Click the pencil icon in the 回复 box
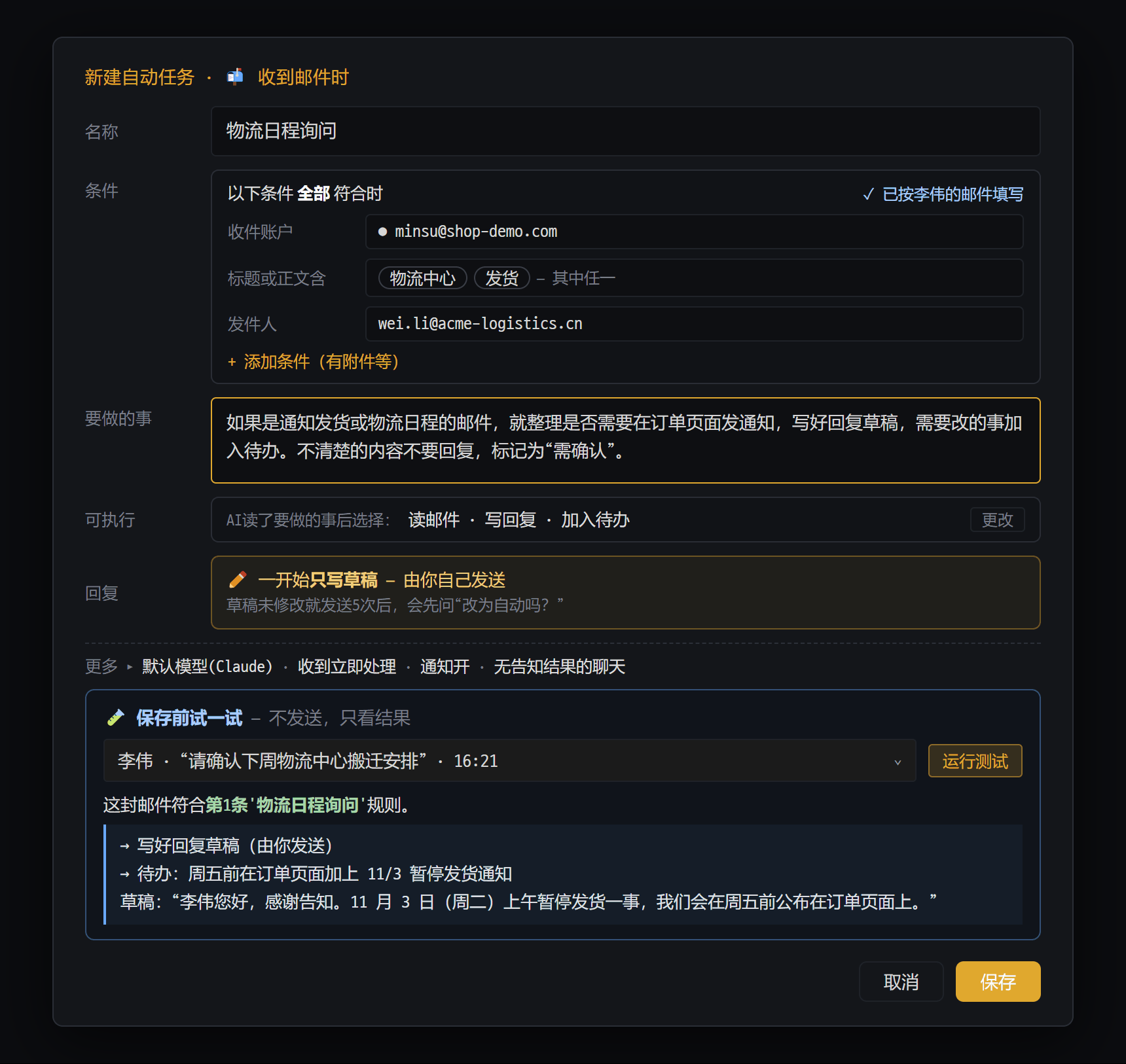This screenshot has height=1064, width=1126. 238,580
